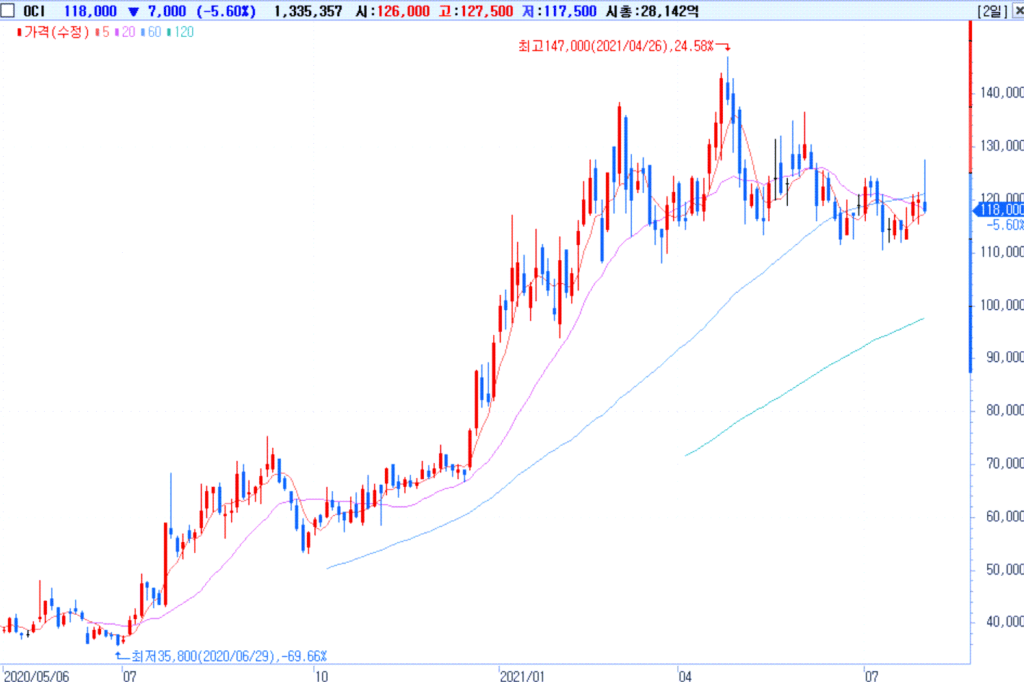1024x682 pixels.
Task: Toggle the 60-day moving average legend
Action: click(x=154, y=32)
